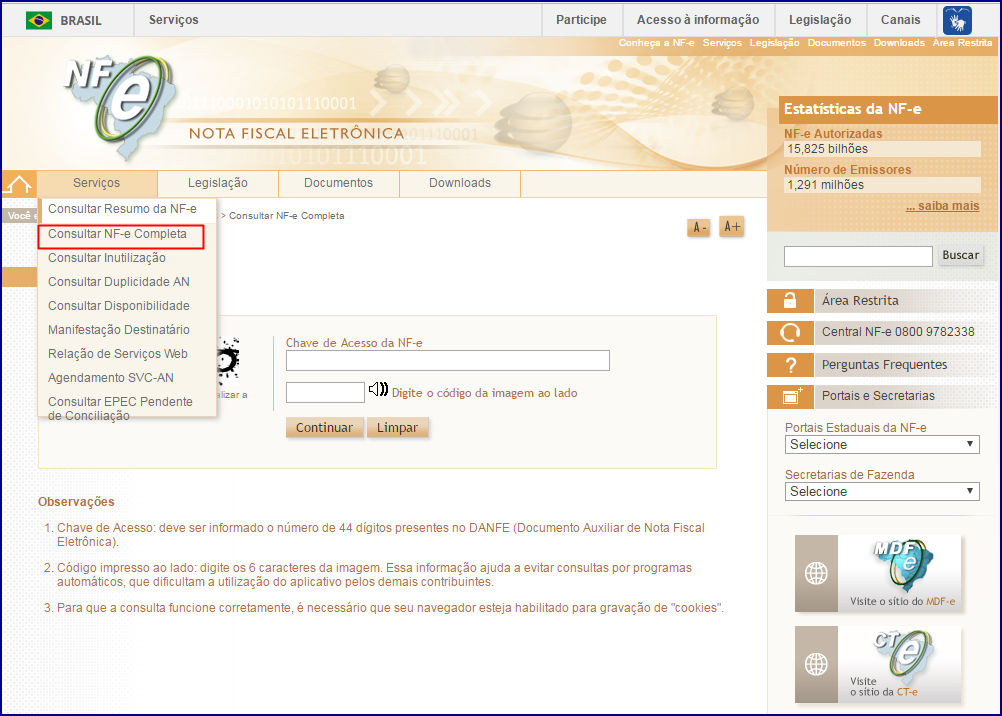Click the Central NF-e phone icon
This screenshot has width=1002, height=716.
pyautogui.click(x=790, y=332)
